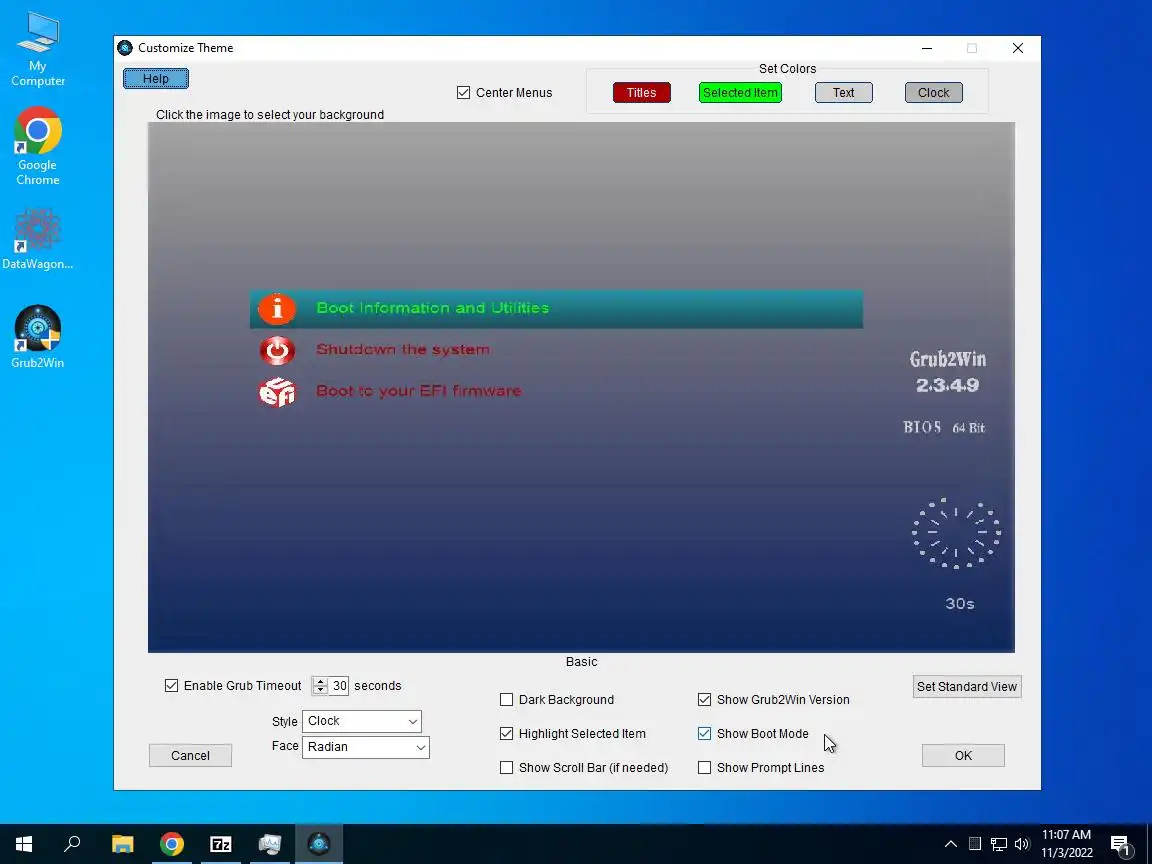Viewport: 1152px width, 864px height.
Task: Launch Chrome from the taskbar
Action: (x=172, y=844)
